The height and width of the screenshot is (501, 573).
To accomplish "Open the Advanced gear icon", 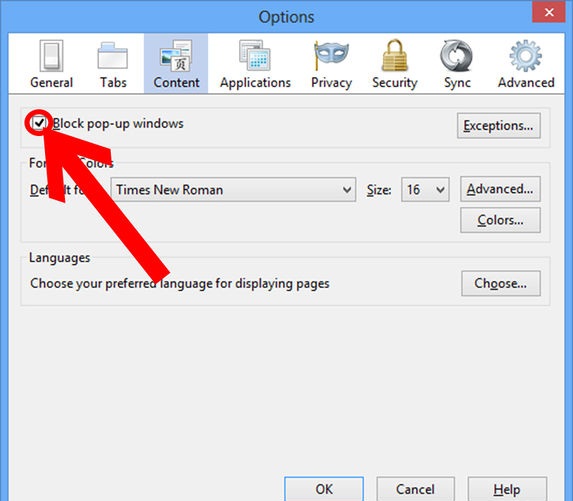I will point(525,56).
